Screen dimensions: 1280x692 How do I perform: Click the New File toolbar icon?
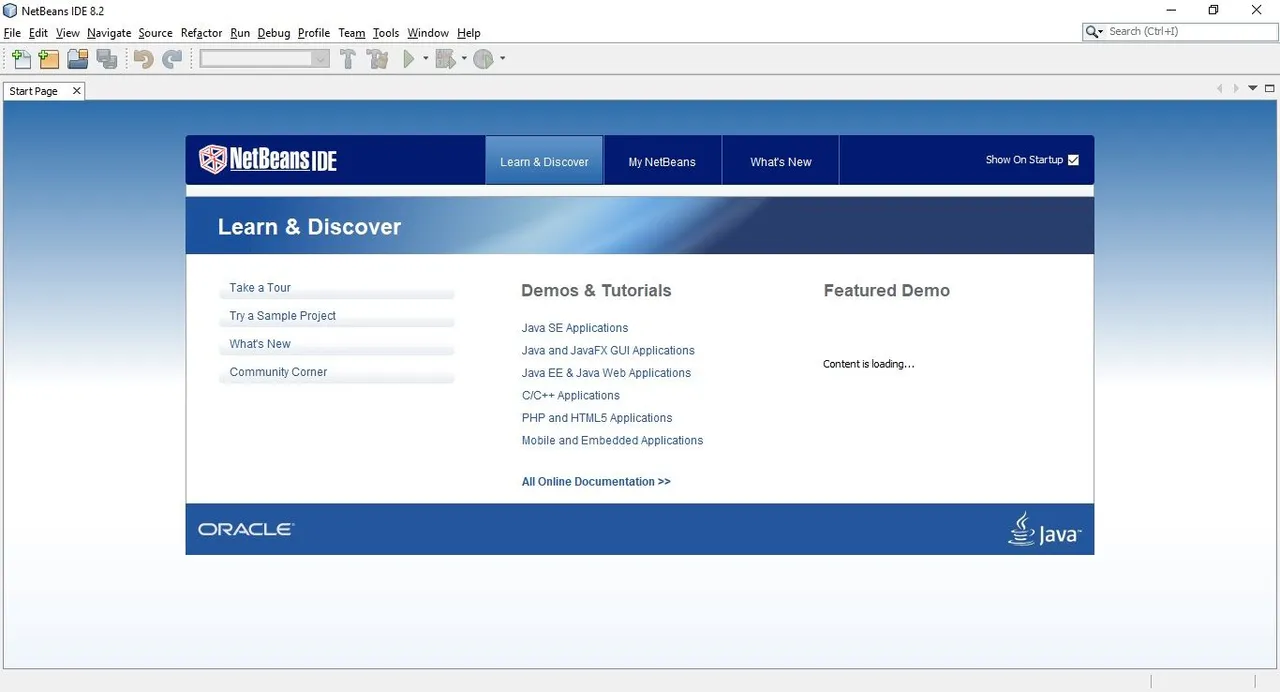click(x=21, y=59)
